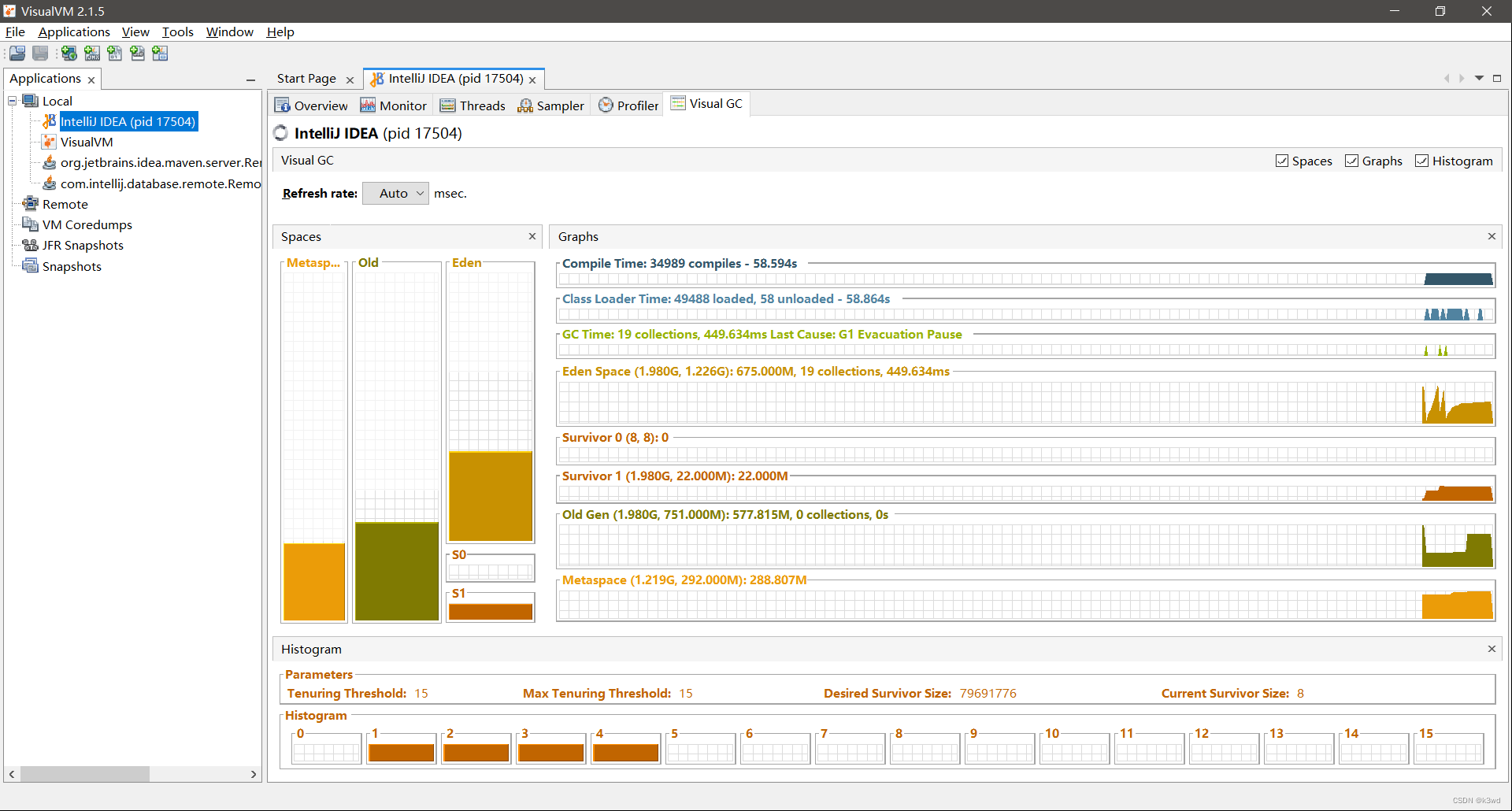The width and height of the screenshot is (1512, 811).
Task: Switch to the Start Page tab
Action: [306, 79]
